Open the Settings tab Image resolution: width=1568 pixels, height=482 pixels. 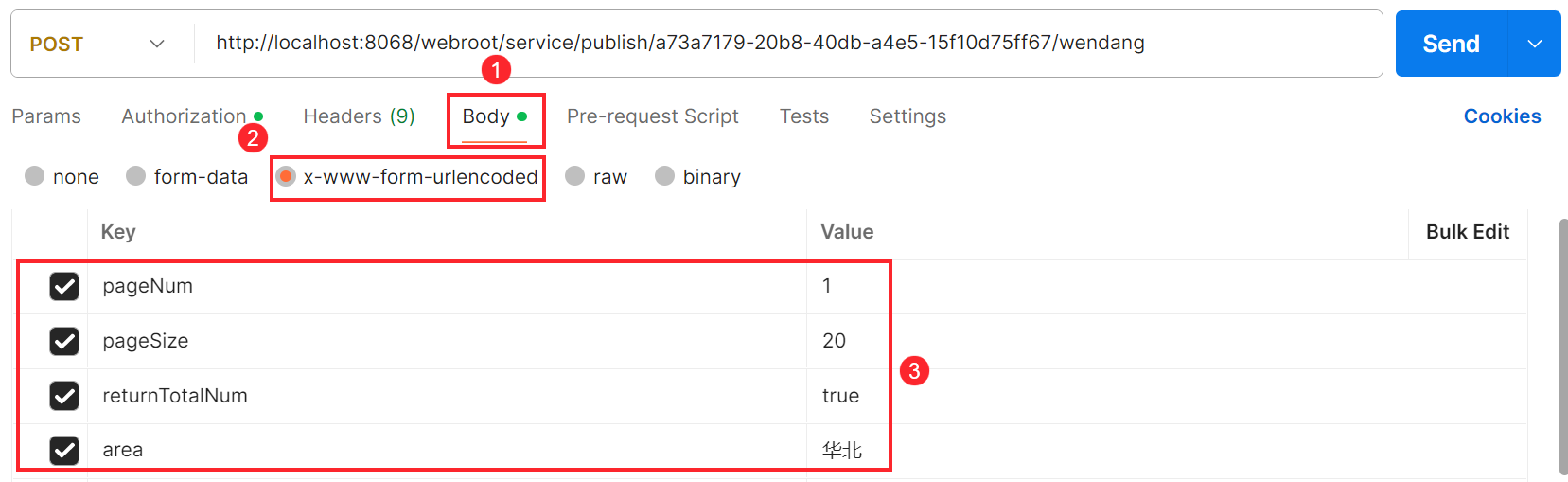pyautogui.click(x=907, y=116)
